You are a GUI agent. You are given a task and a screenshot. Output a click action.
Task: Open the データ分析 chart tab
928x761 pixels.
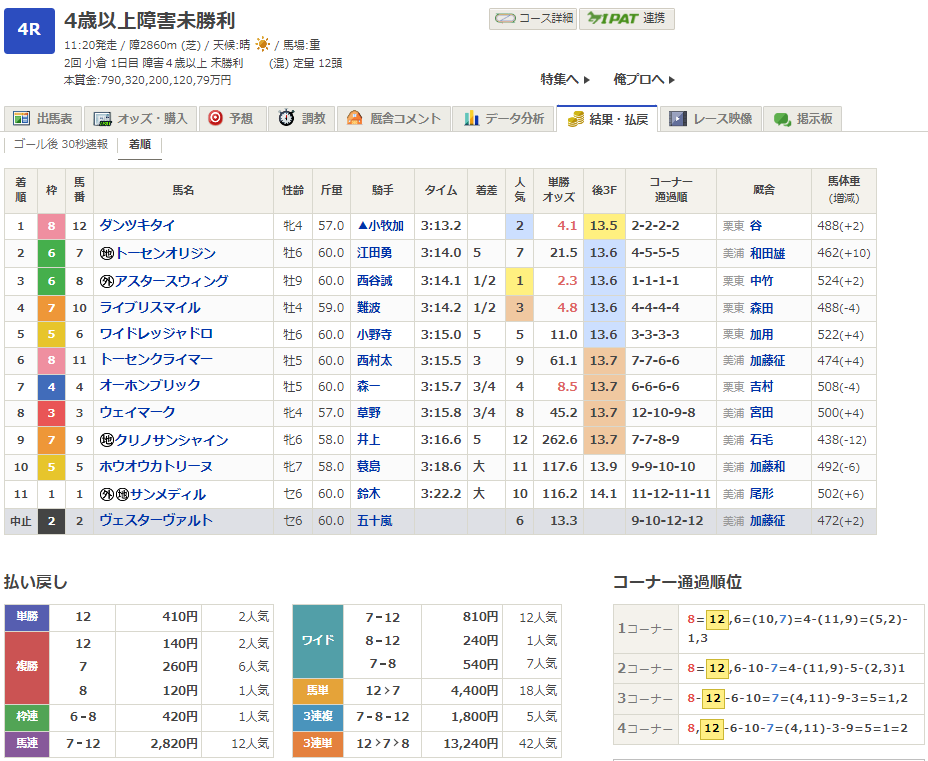[504, 118]
